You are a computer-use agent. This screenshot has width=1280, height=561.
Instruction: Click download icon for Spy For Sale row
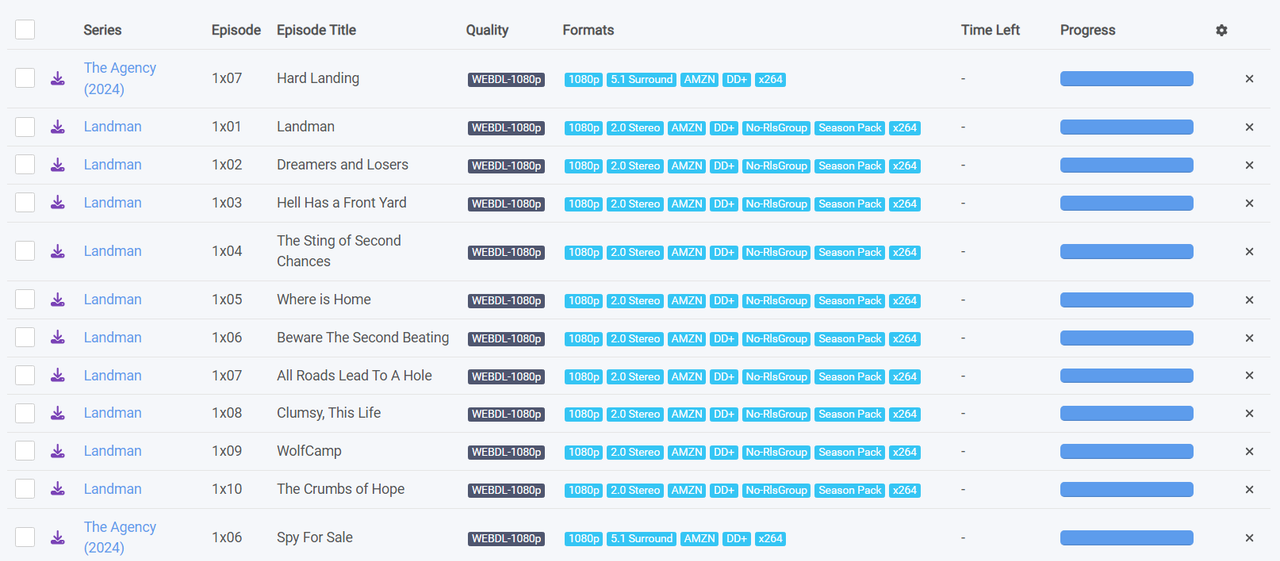point(58,538)
